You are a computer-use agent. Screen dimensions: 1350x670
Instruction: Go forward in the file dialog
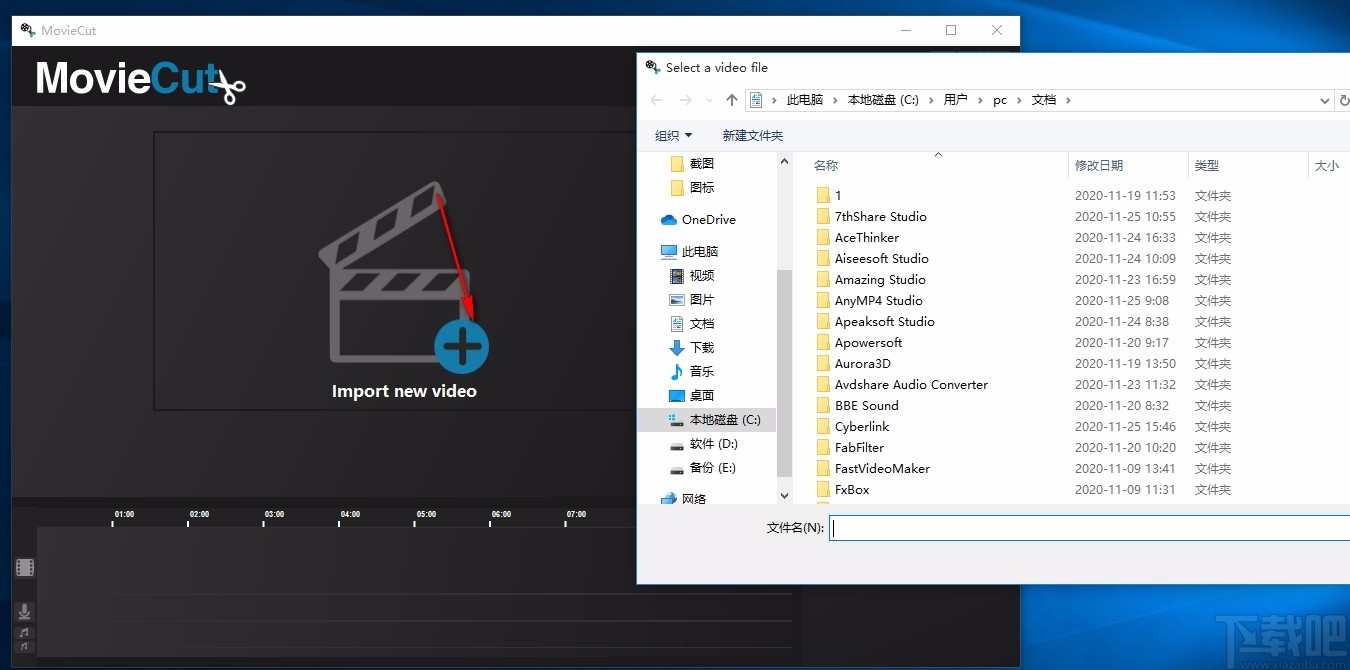click(x=685, y=100)
